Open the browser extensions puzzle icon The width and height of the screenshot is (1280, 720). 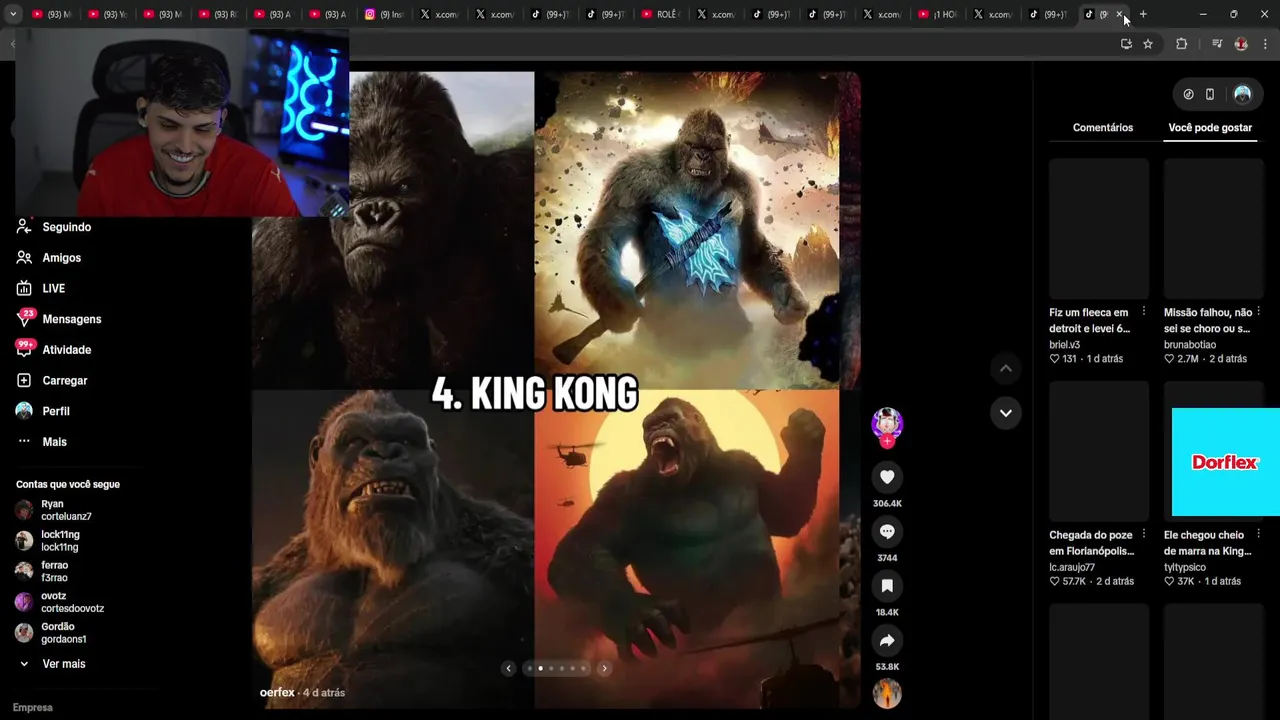(1181, 44)
